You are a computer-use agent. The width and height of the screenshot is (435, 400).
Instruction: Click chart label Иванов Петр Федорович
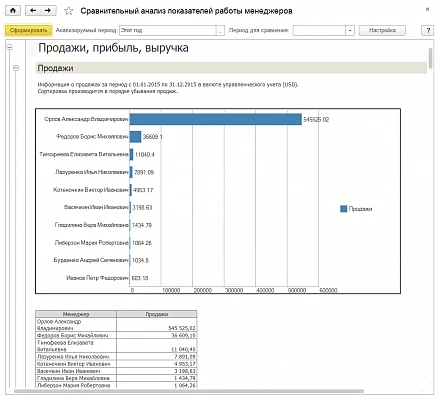pyautogui.click(x=97, y=278)
